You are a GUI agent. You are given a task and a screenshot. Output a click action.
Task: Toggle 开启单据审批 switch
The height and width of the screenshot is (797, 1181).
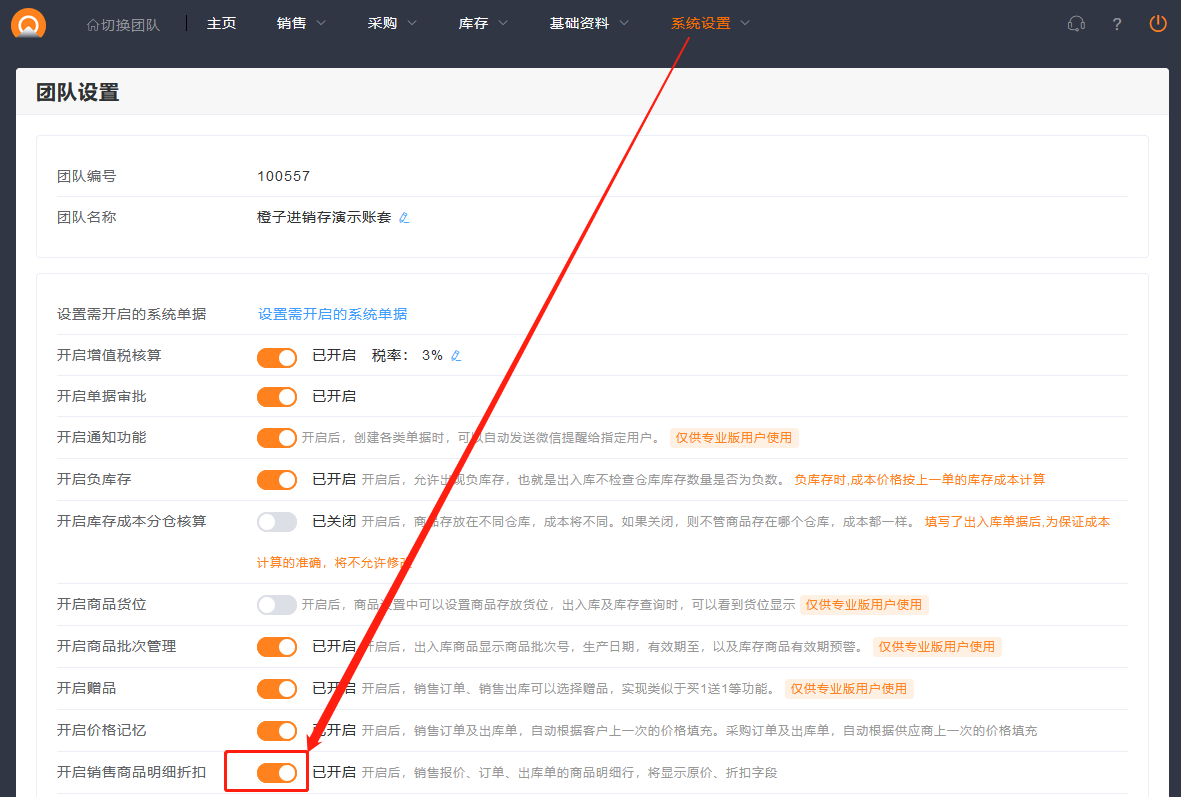click(277, 397)
